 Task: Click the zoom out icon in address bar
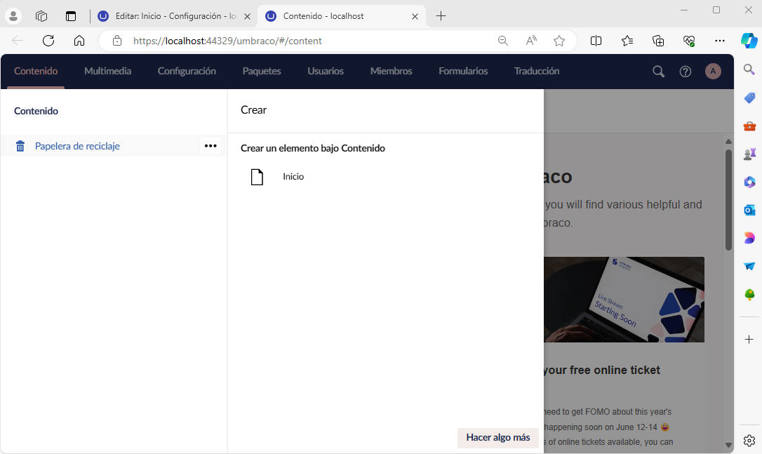tap(503, 41)
